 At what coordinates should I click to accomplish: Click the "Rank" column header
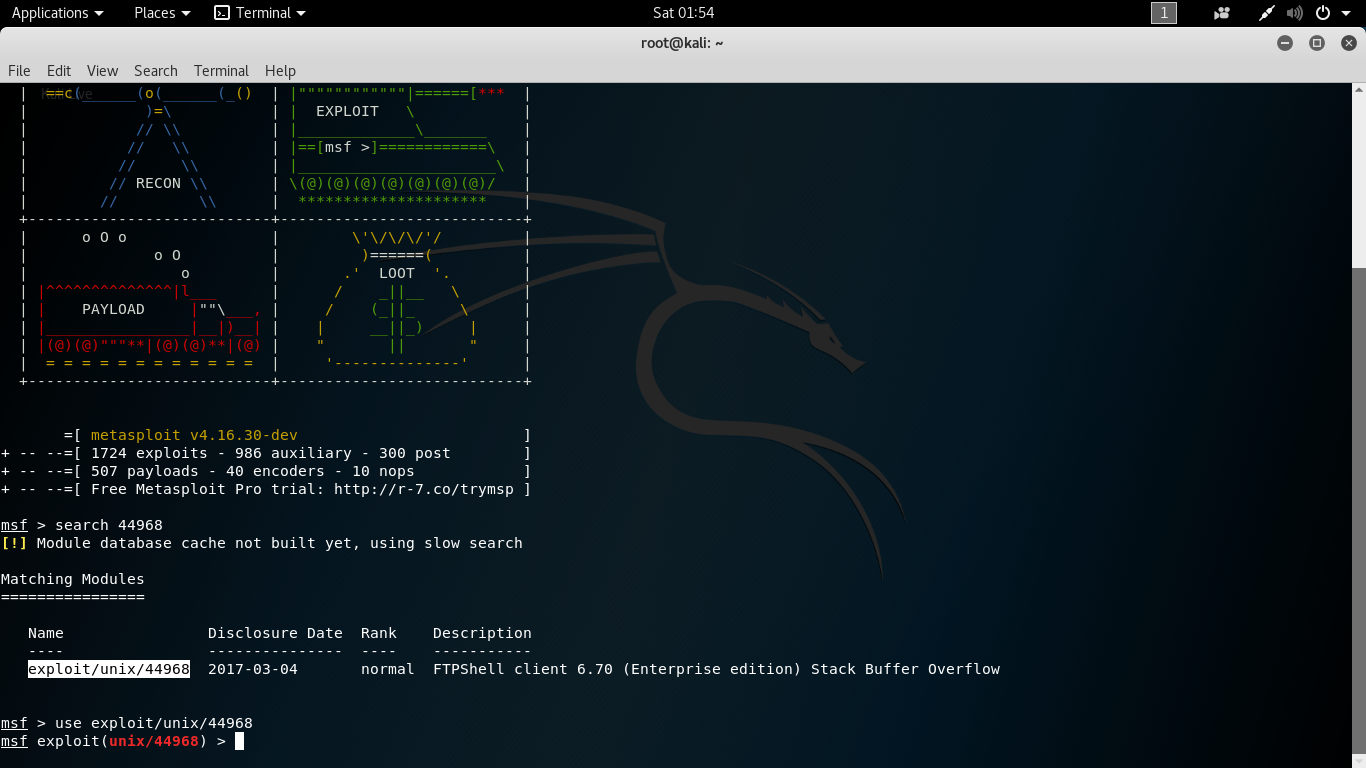pos(379,633)
